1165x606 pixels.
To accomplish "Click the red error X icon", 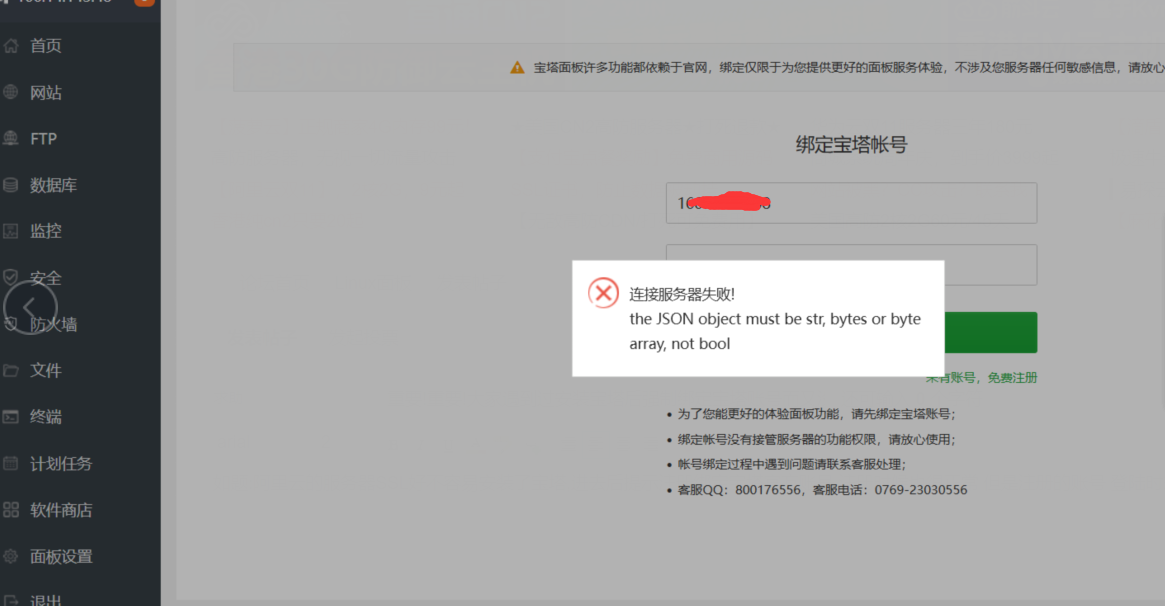I will point(603,293).
